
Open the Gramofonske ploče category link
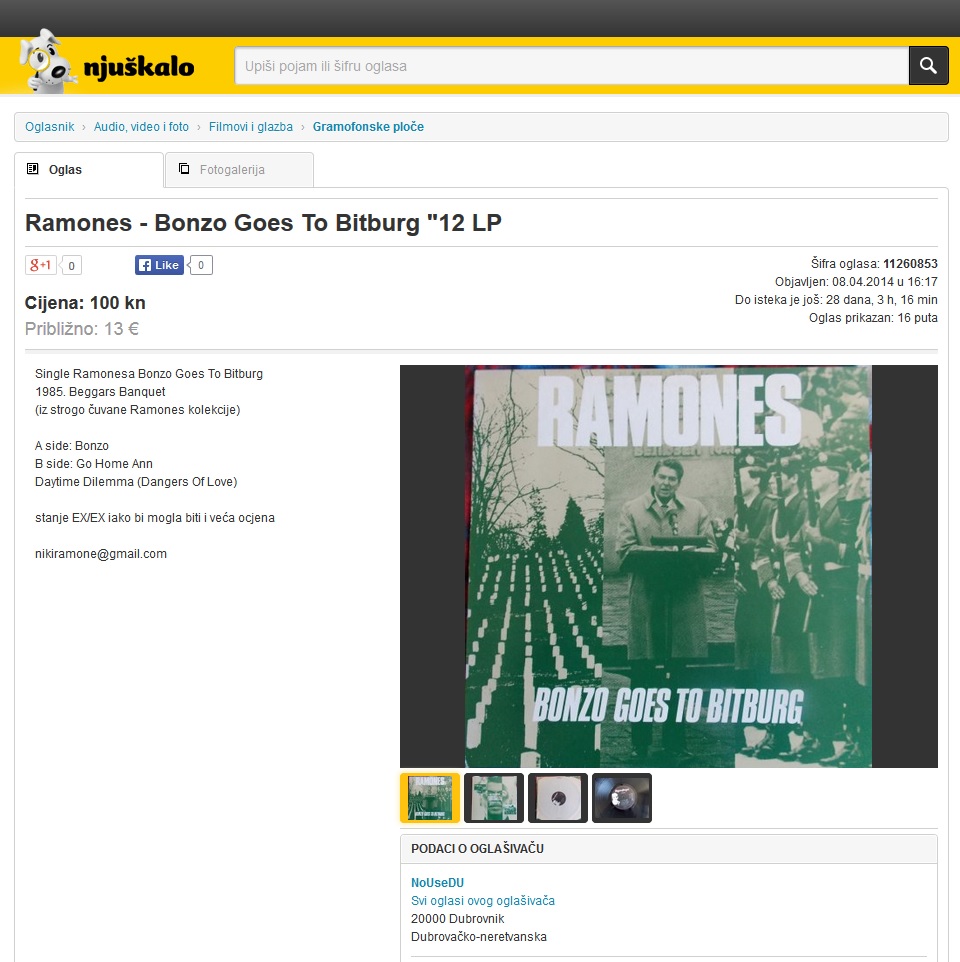click(x=368, y=127)
